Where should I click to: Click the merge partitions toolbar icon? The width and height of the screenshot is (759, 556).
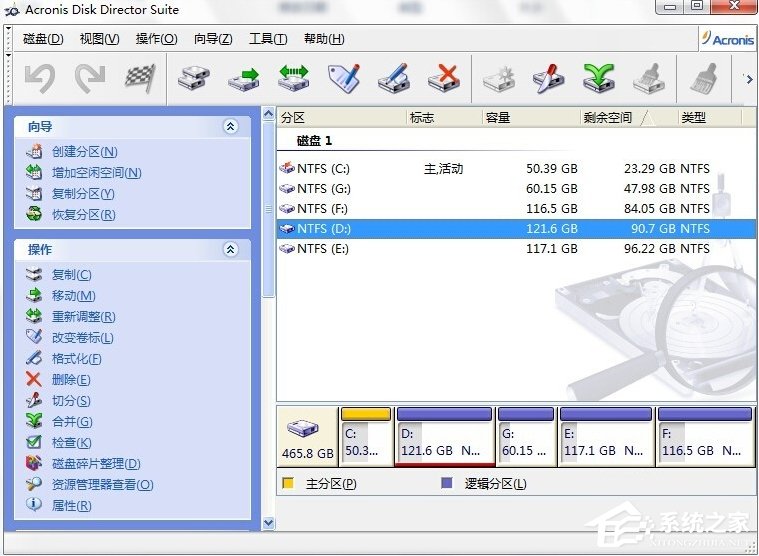(598, 78)
